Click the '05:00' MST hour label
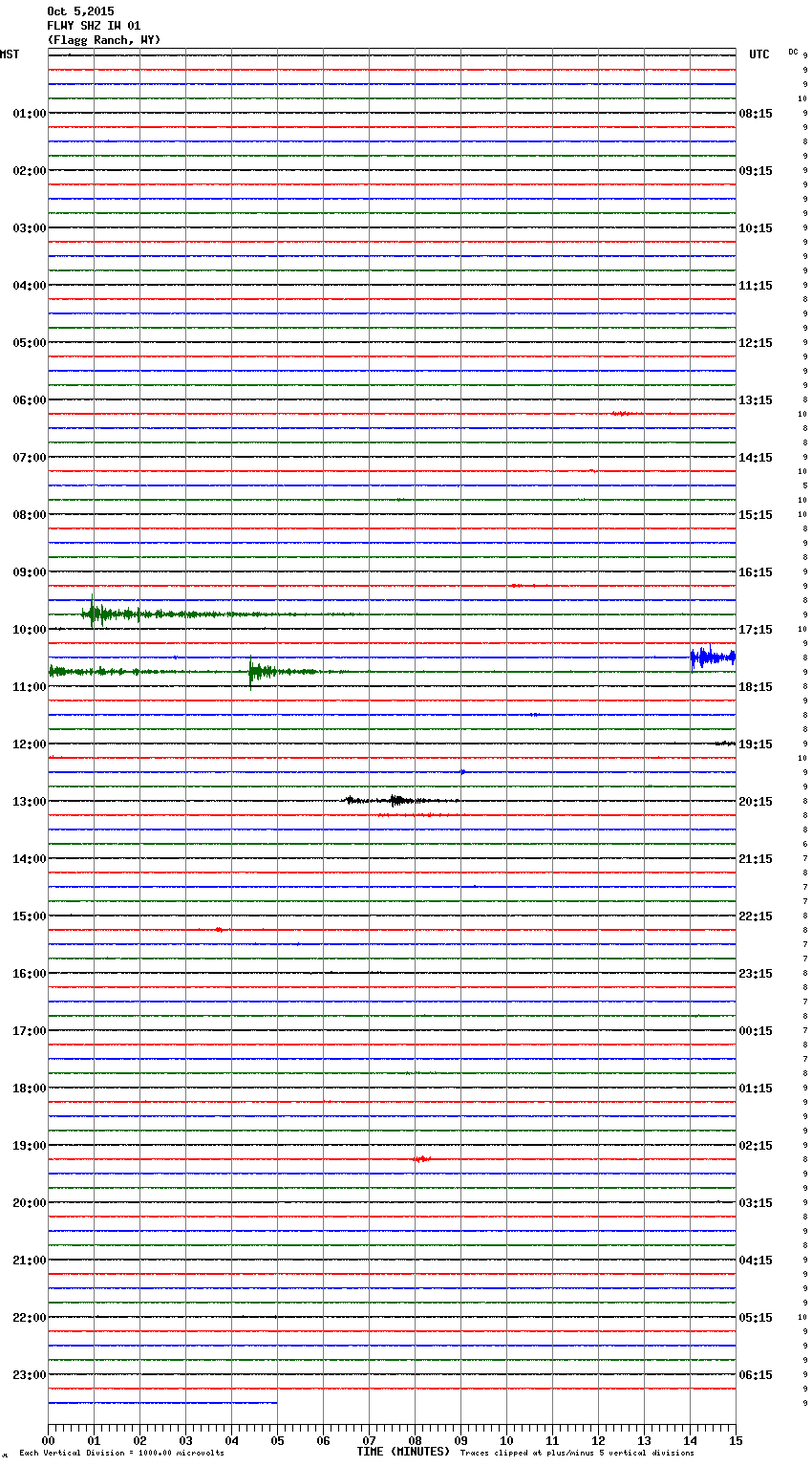The image size is (812, 1466). tap(30, 343)
